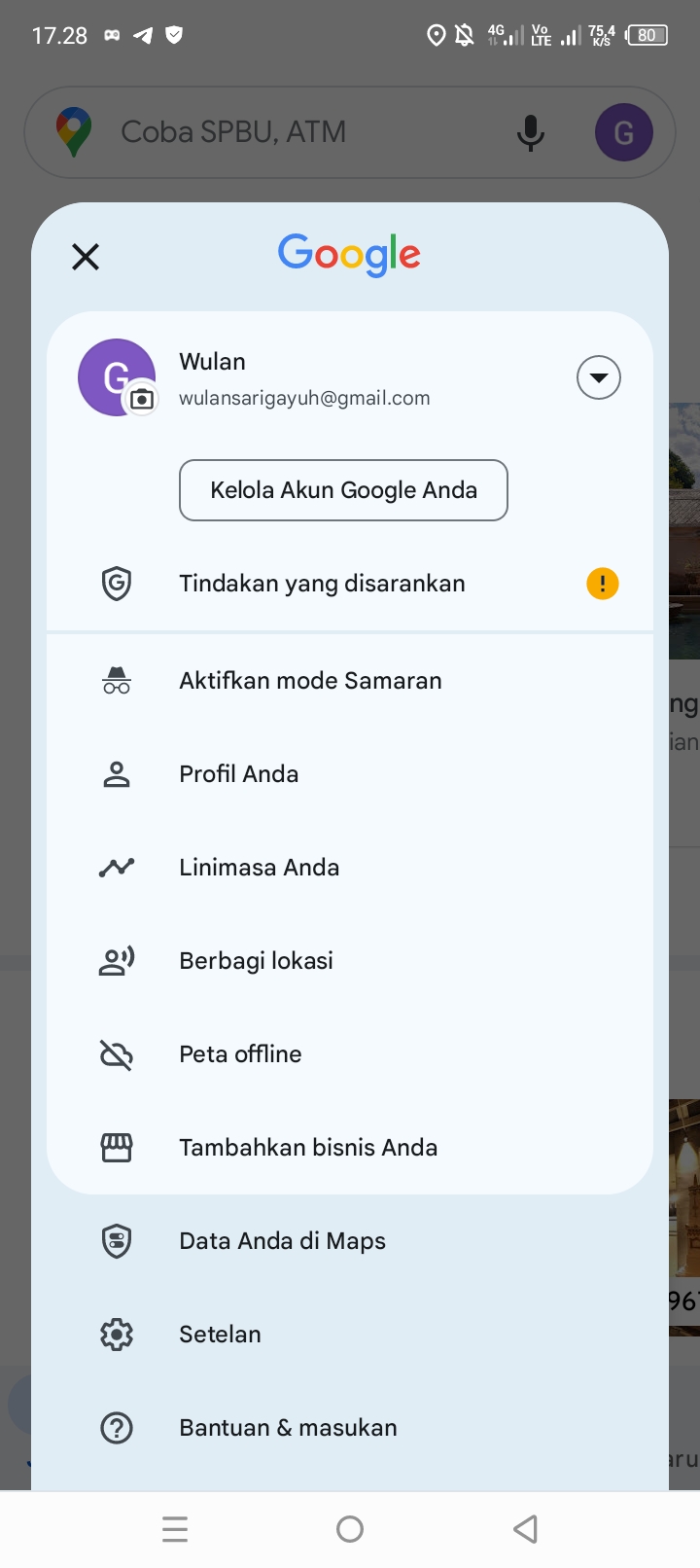
Task: Tap the Linimasa Anda timeline icon
Action: pyautogui.click(x=117, y=868)
